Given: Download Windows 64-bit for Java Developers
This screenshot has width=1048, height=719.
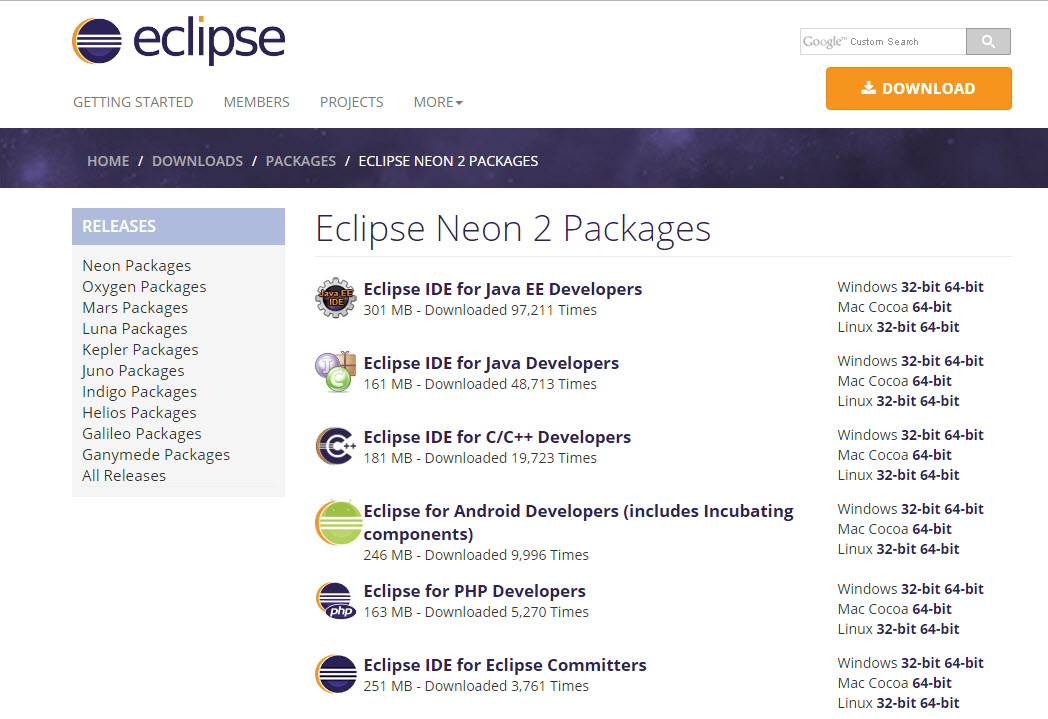Looking at the screenshot, I should (x=963, y=361).
